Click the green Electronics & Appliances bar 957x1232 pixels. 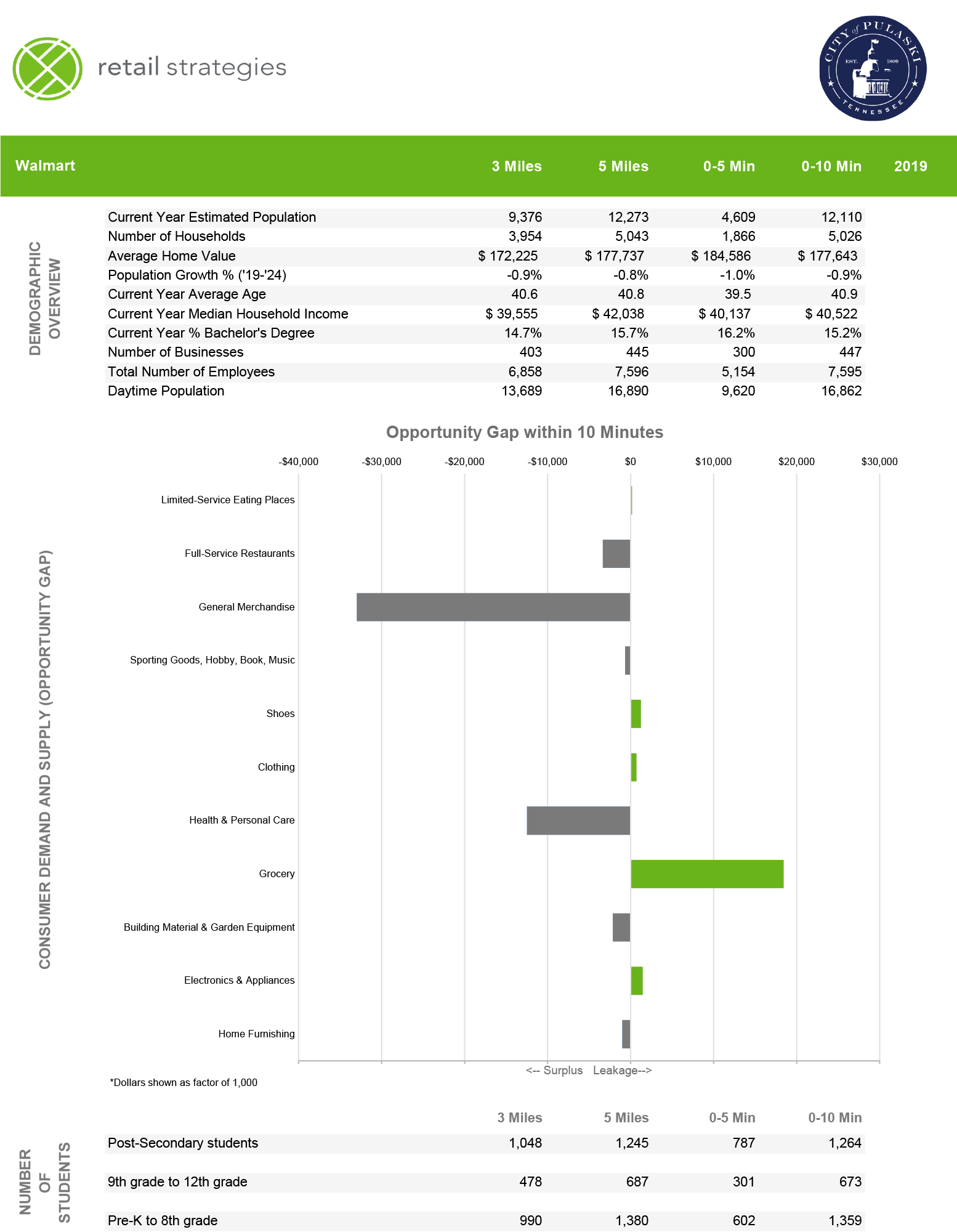[x=637, y=981]
